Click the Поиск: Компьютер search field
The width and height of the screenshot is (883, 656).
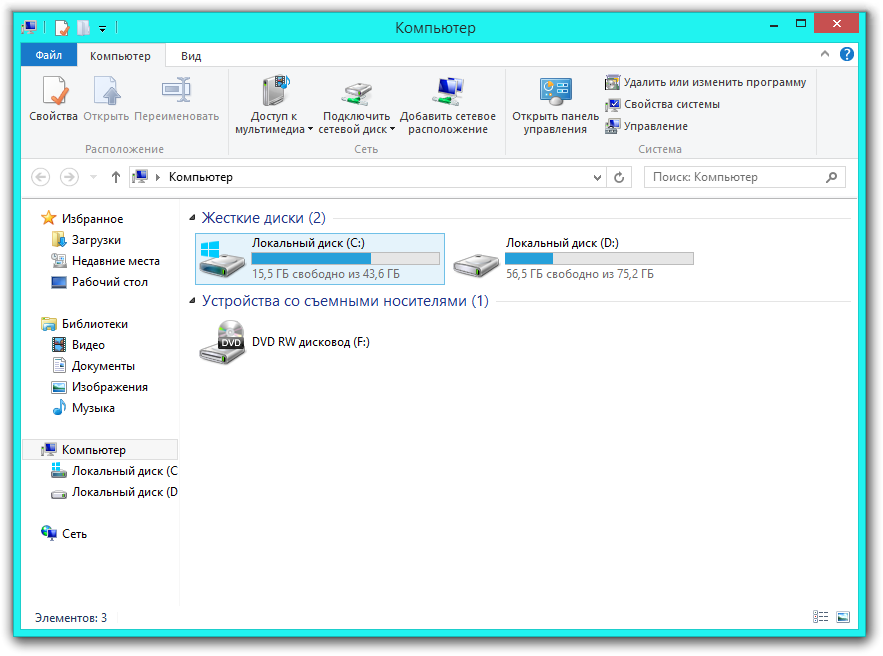click(735, 177)
